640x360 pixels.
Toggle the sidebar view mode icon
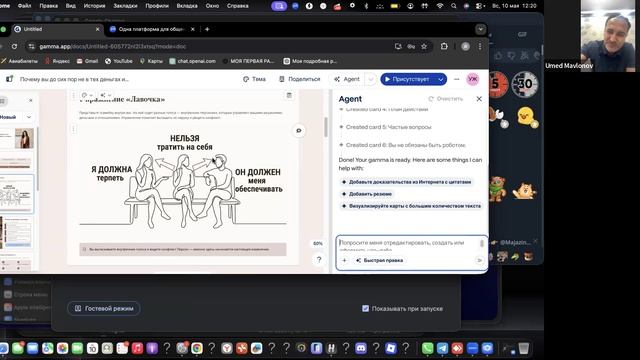tap(2, 100)
